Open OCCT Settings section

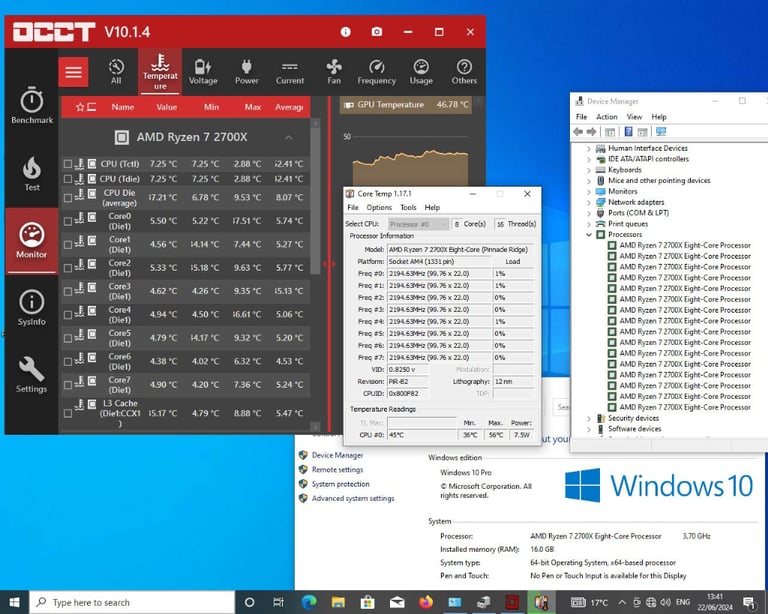click(32, 375)
